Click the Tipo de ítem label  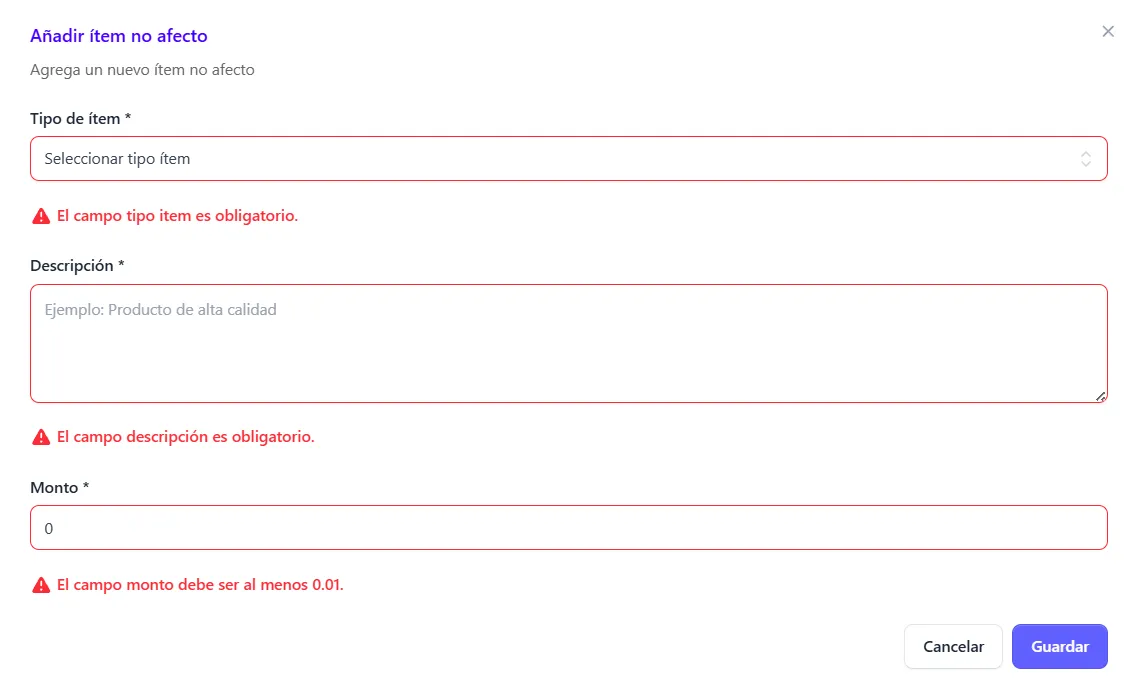tap(81, 119)
